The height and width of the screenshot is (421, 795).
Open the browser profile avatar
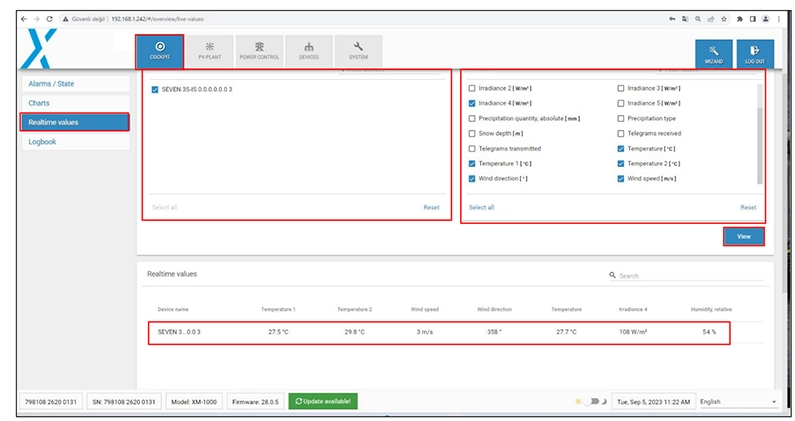pyautogui.click(x=766, y=19)
